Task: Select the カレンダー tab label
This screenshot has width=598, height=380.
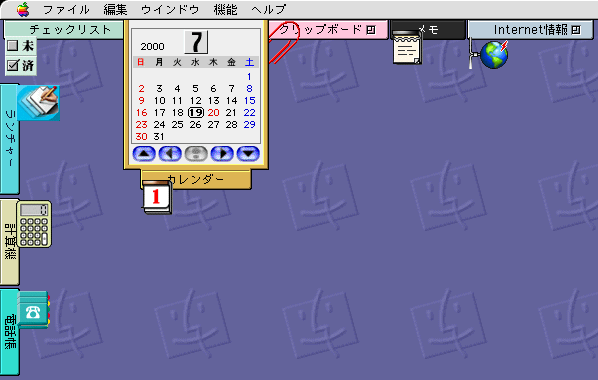Action: coord(196,179)
